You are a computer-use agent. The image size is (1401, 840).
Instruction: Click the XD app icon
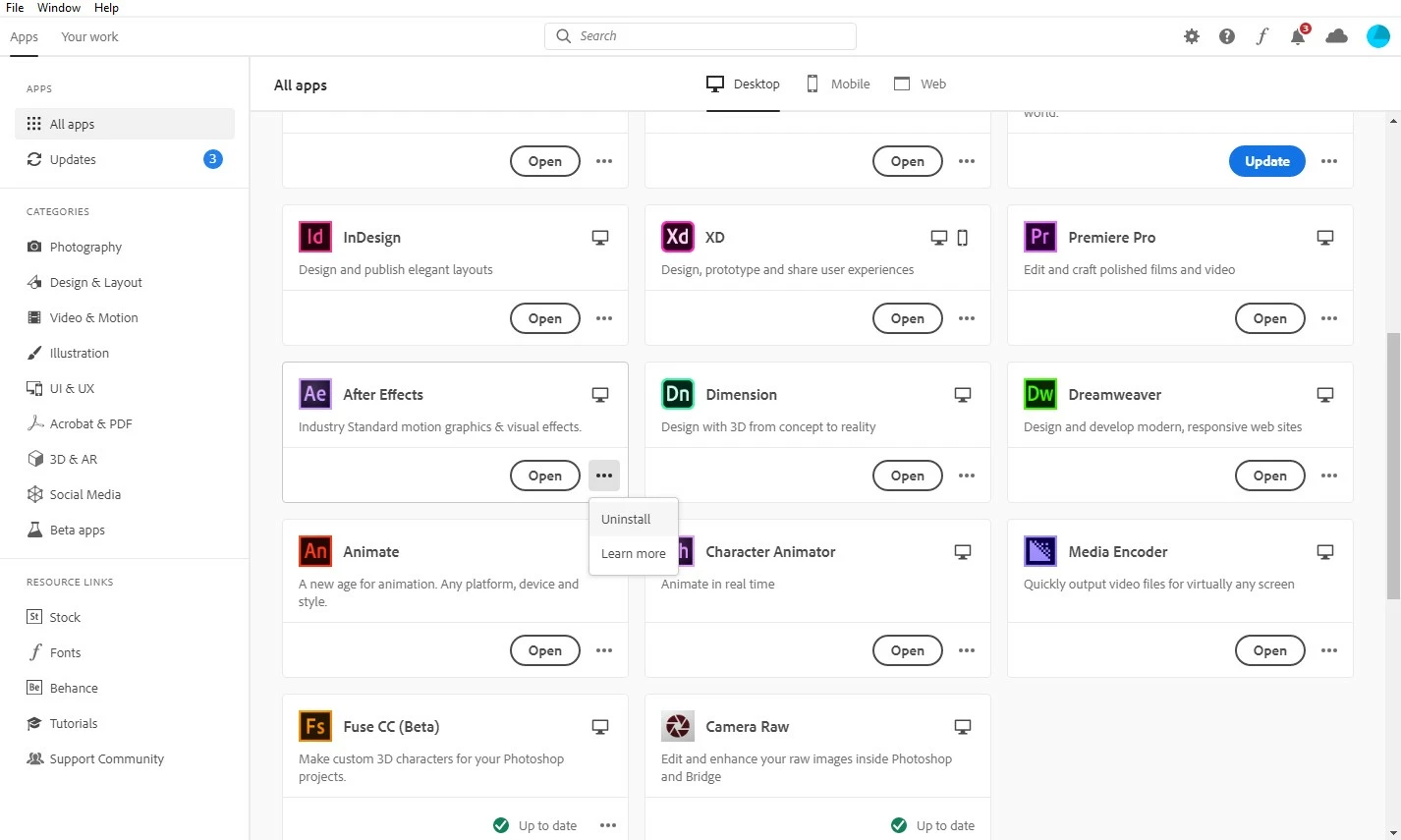click(x=677, y=237)
